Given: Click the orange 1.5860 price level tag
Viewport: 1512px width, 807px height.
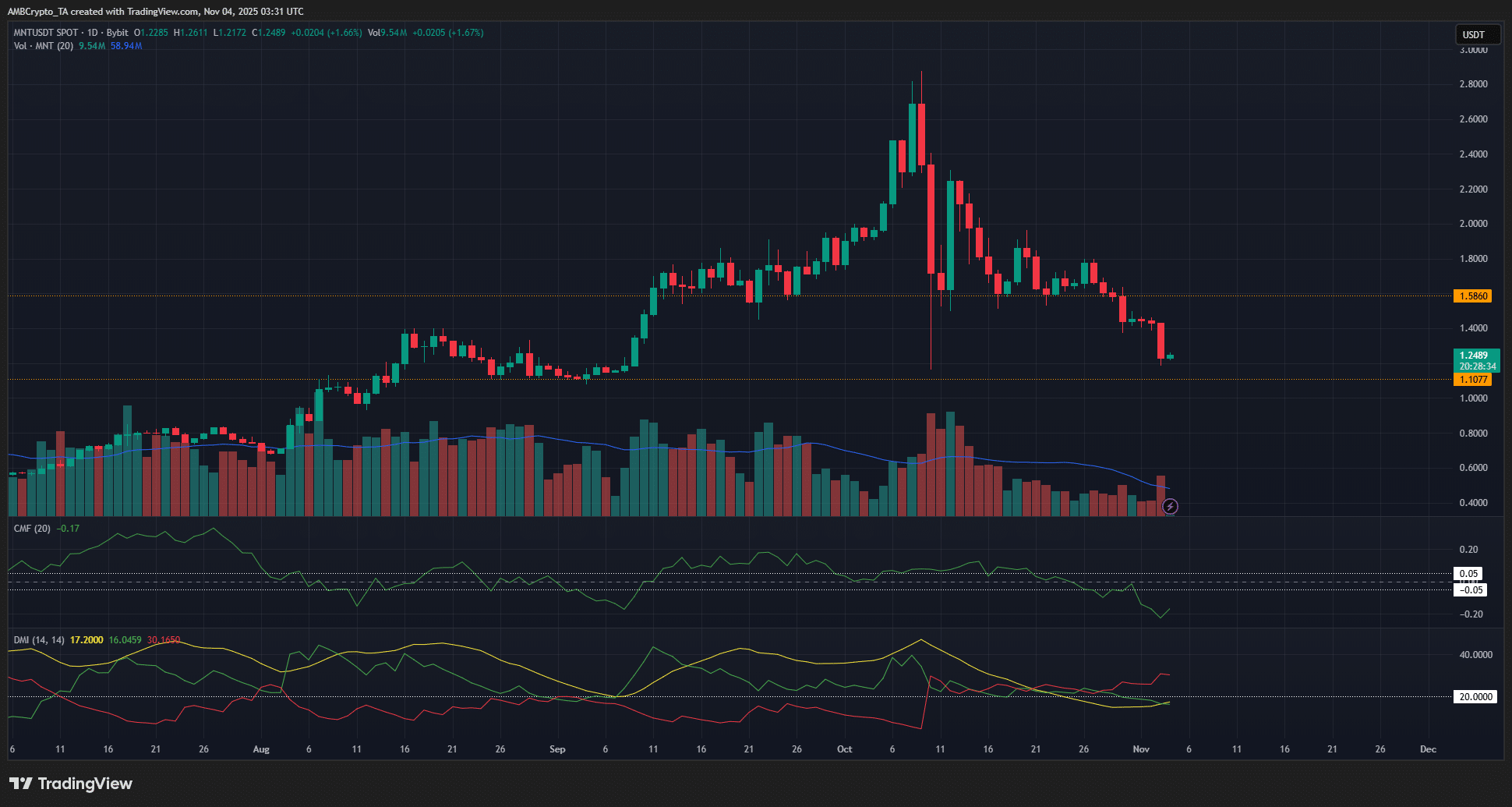Looking at the screenshot, I should point(1472,296).
